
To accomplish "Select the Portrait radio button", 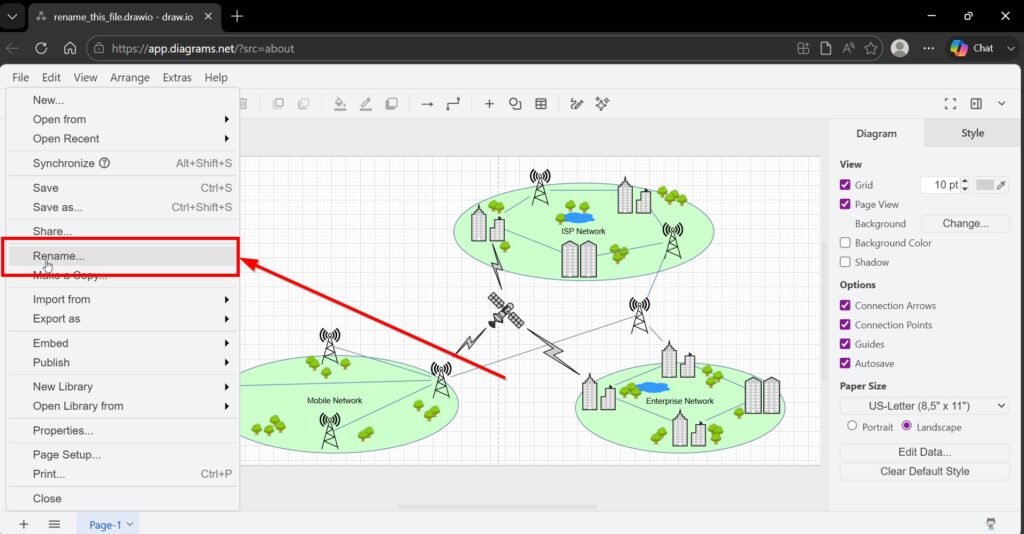I will [x=852, y=426].
